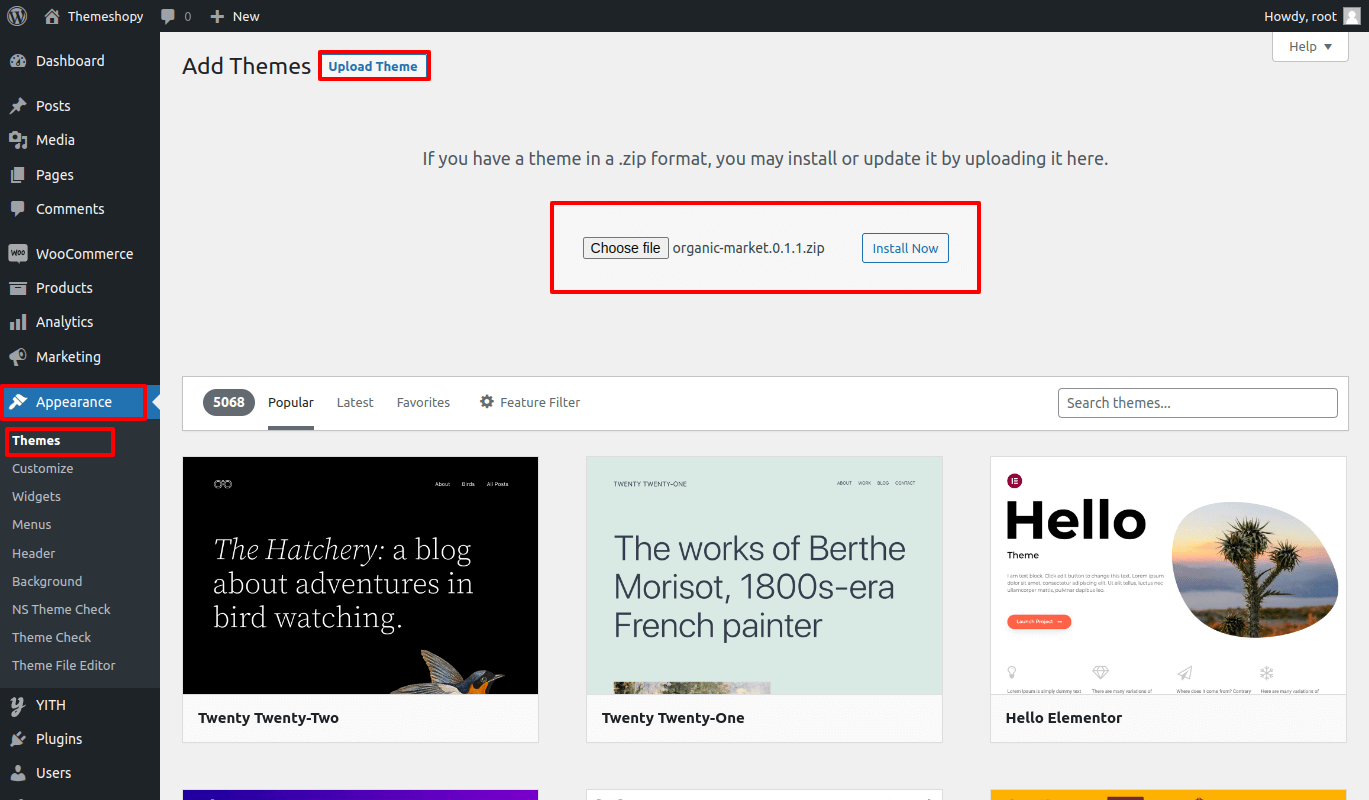Open the comments bubble icon in admin bar

pyautogui.click(x=168, y=16)
